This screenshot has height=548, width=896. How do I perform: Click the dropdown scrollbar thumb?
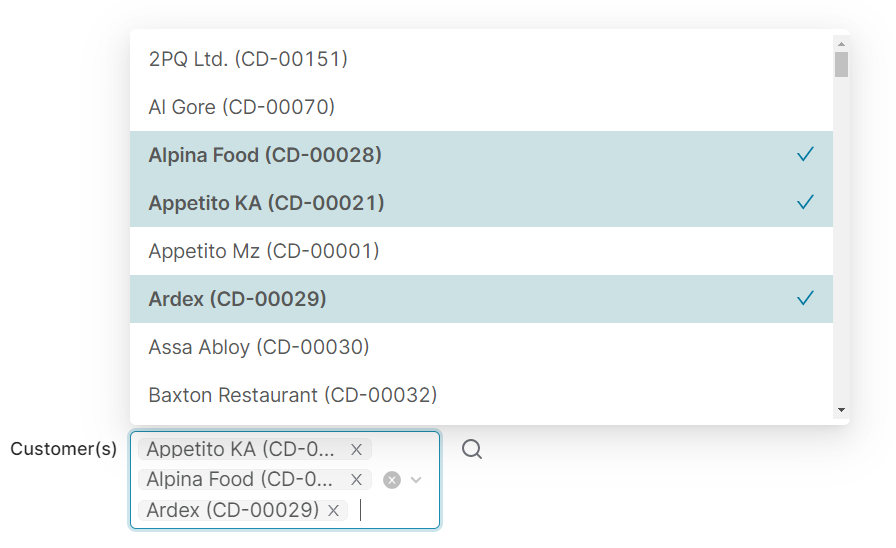point(841,65)
